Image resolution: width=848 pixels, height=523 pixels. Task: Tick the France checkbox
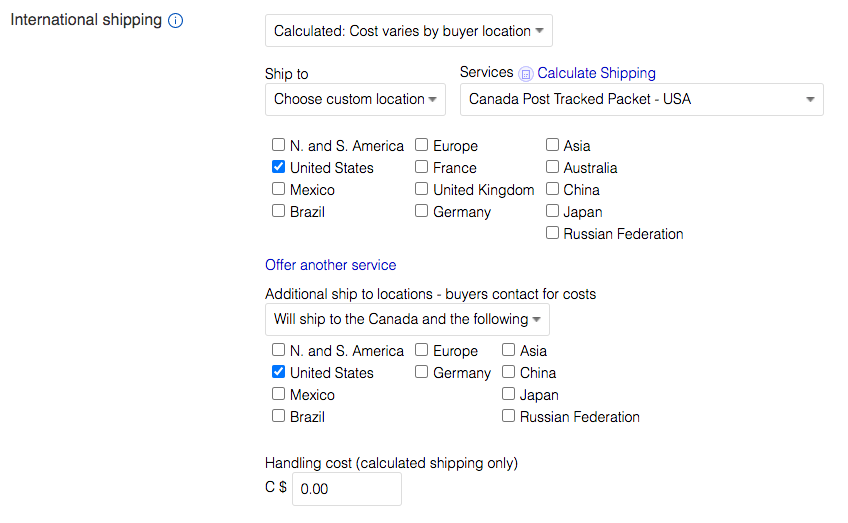point(421,167)
